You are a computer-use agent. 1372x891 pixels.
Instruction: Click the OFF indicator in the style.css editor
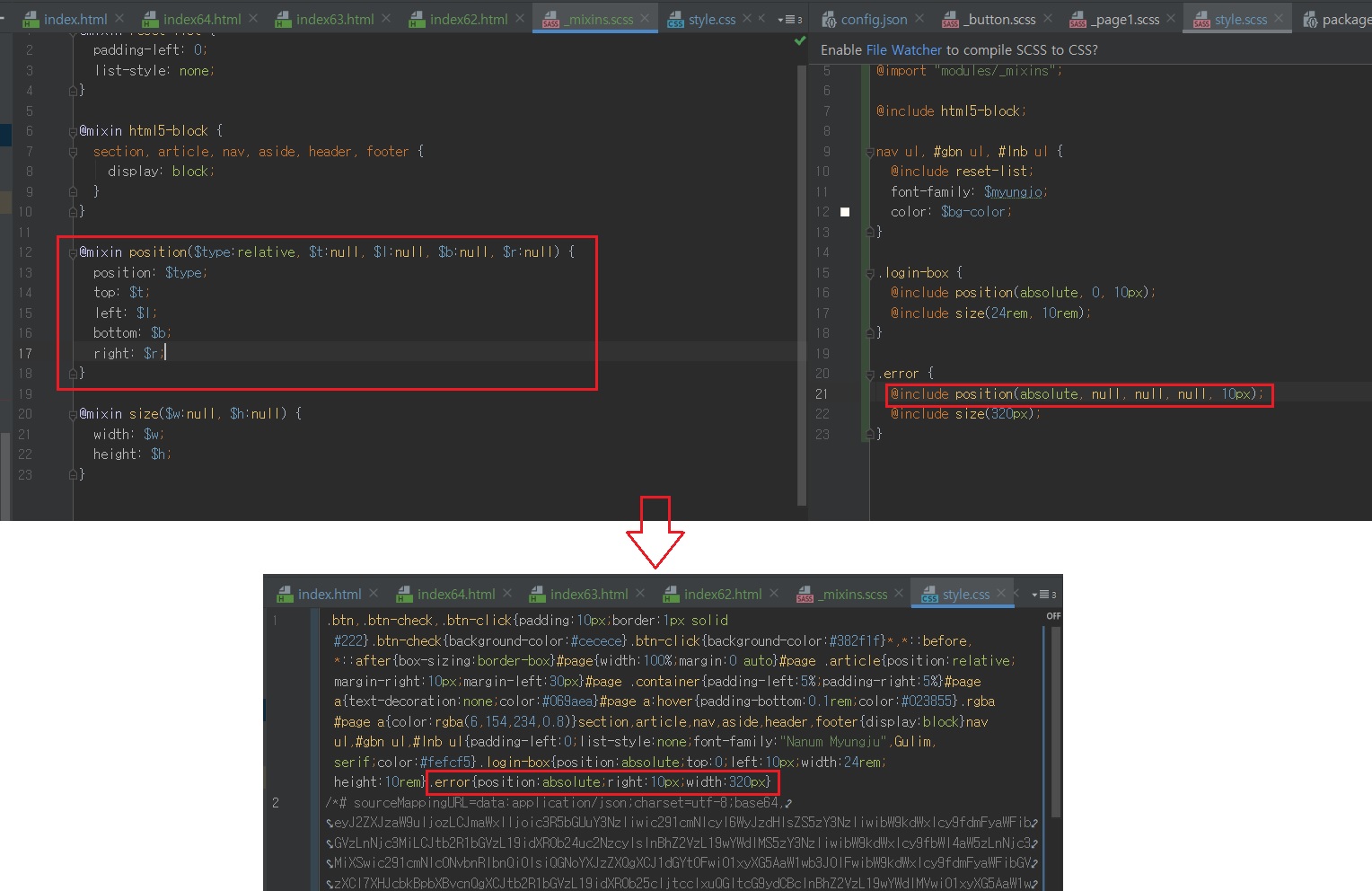point(1053,616)
